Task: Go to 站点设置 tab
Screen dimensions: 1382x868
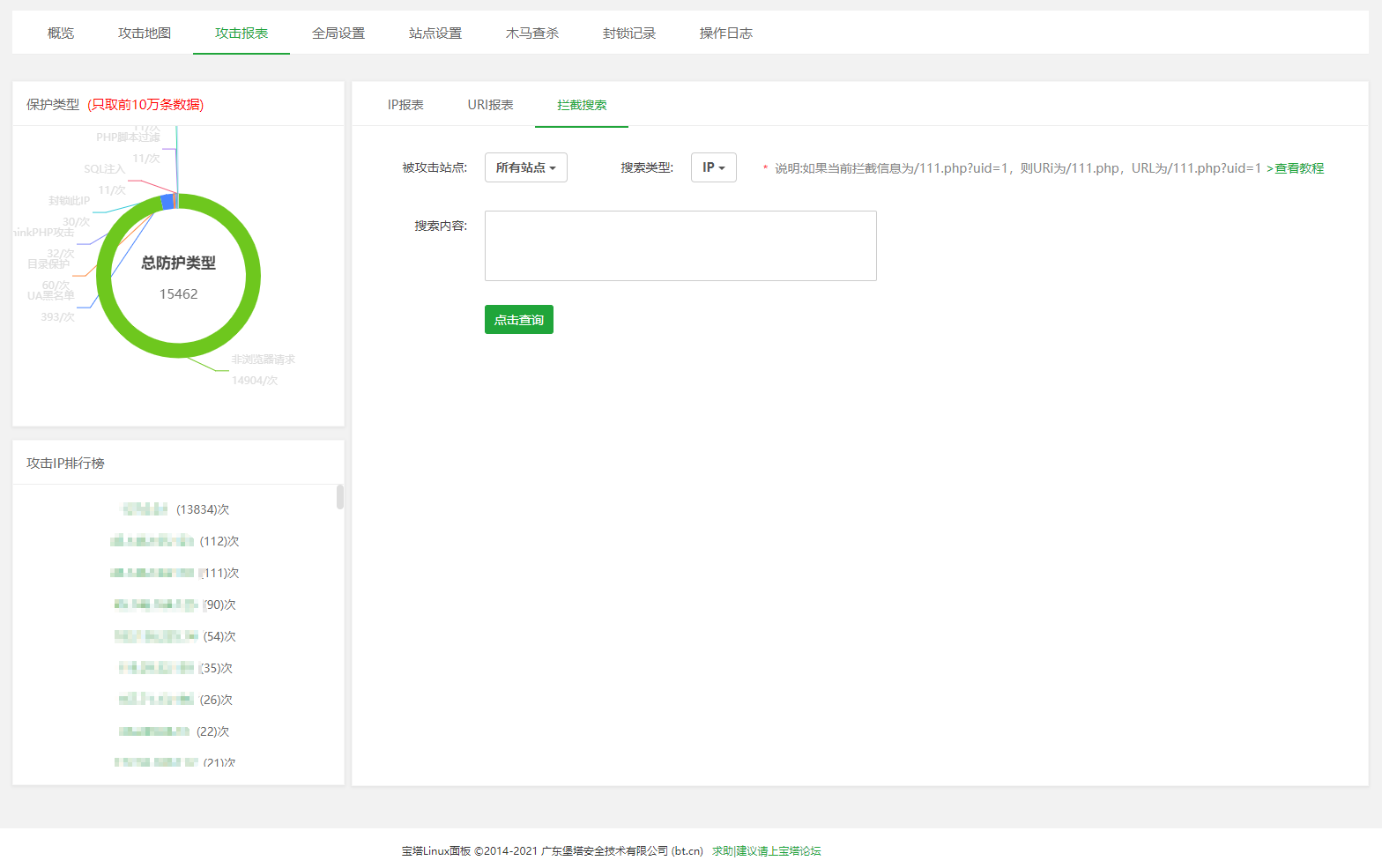Action: point(435,33)
